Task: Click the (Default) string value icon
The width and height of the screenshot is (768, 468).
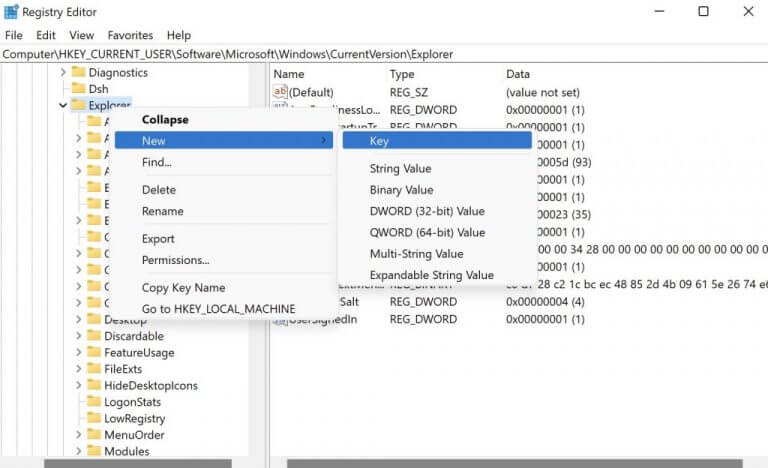Action: point(280,92)
